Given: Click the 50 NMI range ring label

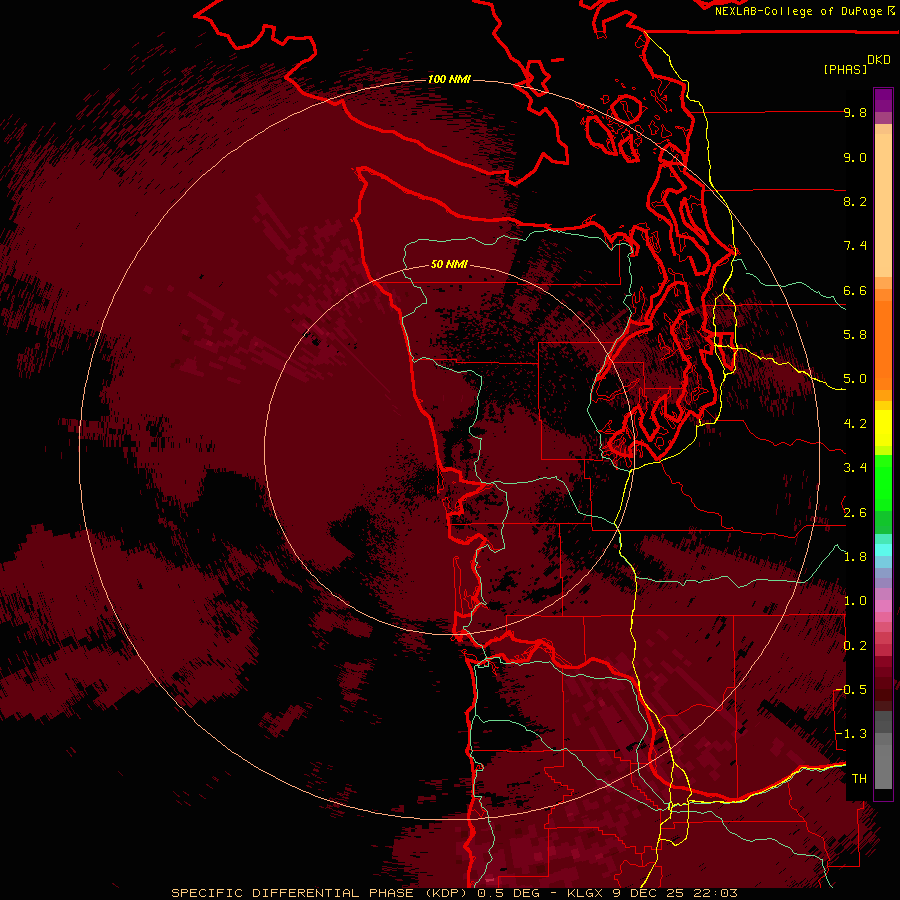Looking at the screenshot, I should (449, 265).
